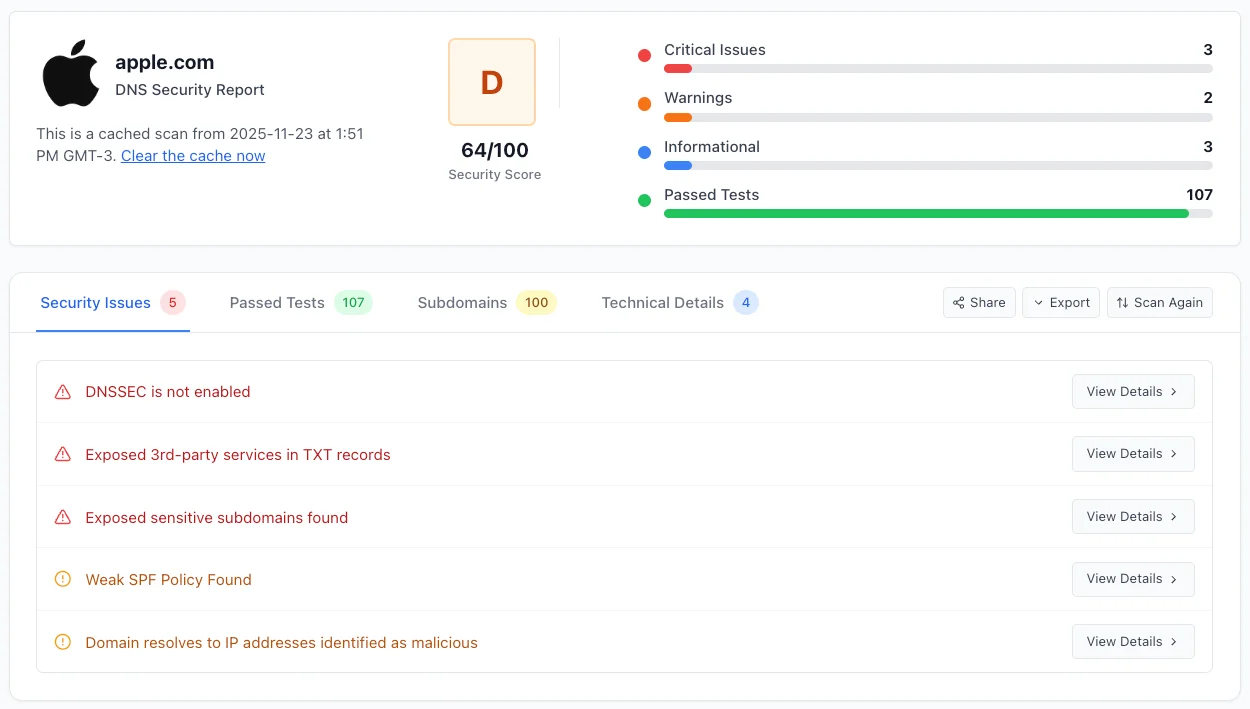Click the Scan Again button
Image resolution: width=1250 pixels, height=709 pixels.
(x=1160, y=303)
